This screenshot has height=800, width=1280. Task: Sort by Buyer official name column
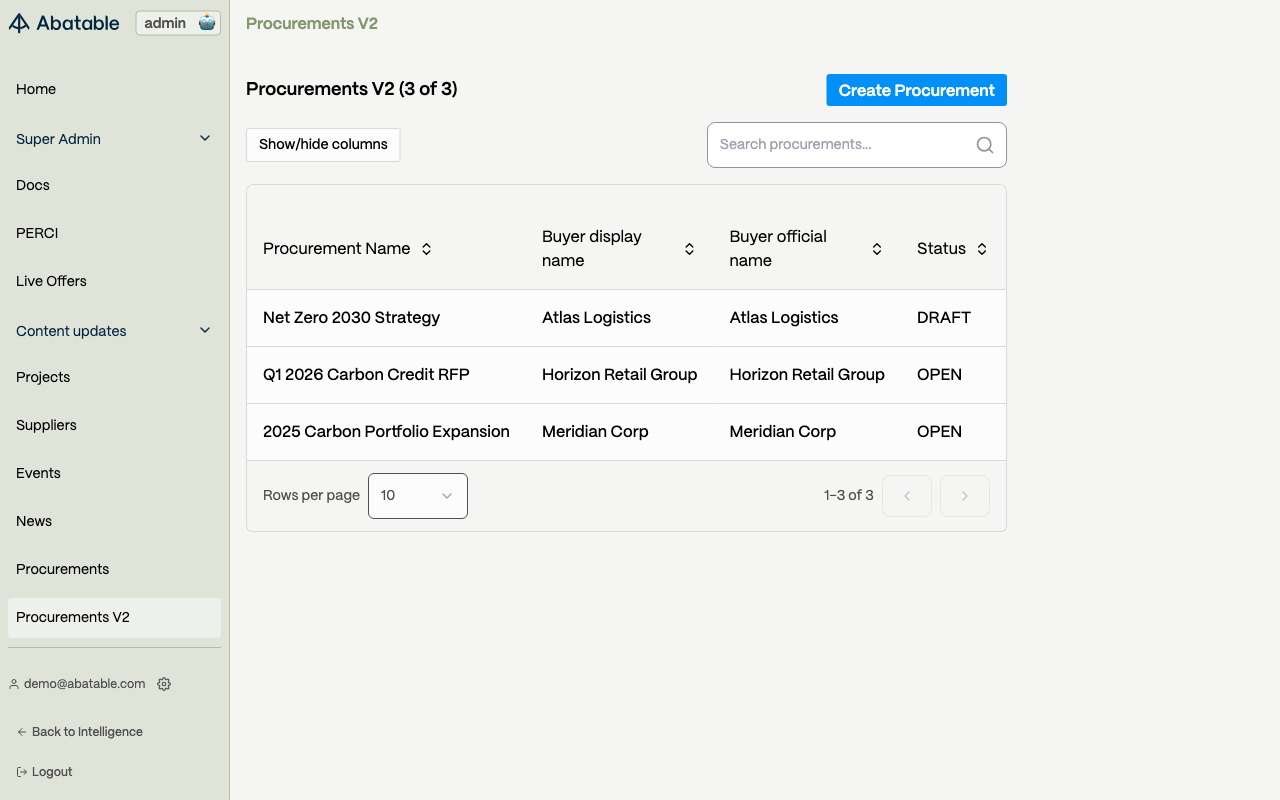click(877, 249)
